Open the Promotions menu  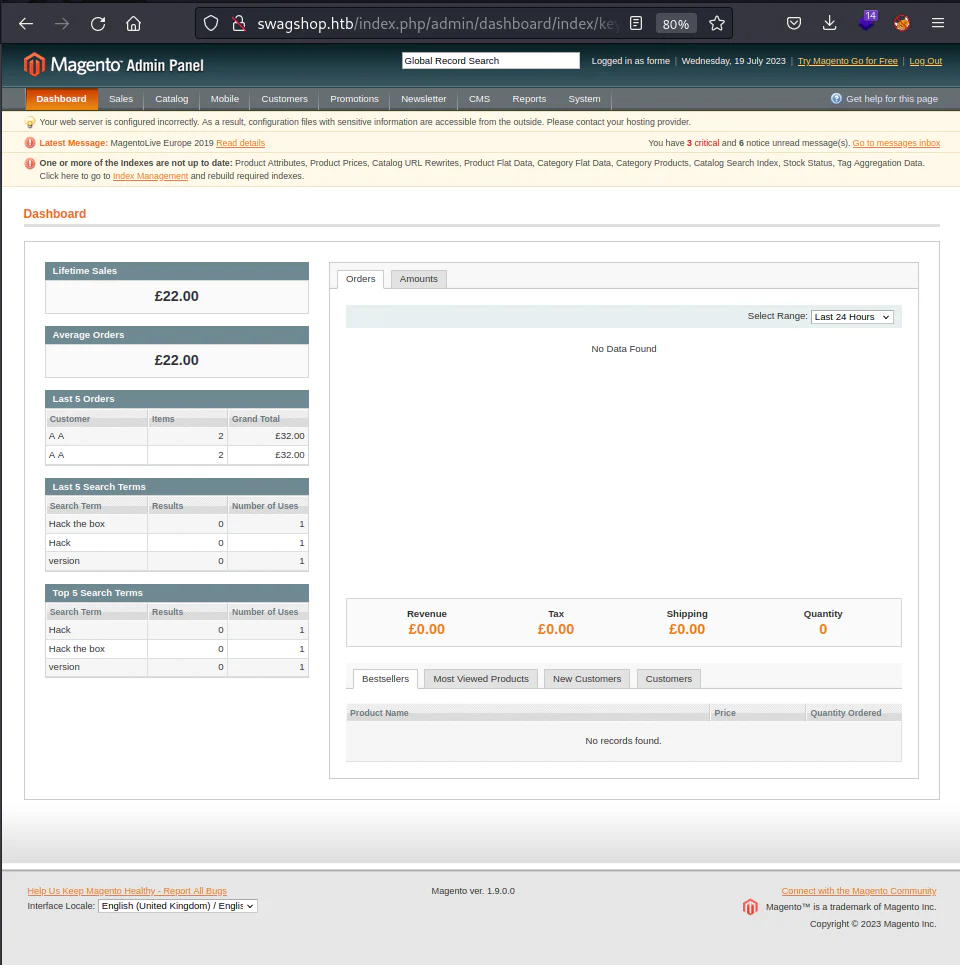[x=354, y=98]
